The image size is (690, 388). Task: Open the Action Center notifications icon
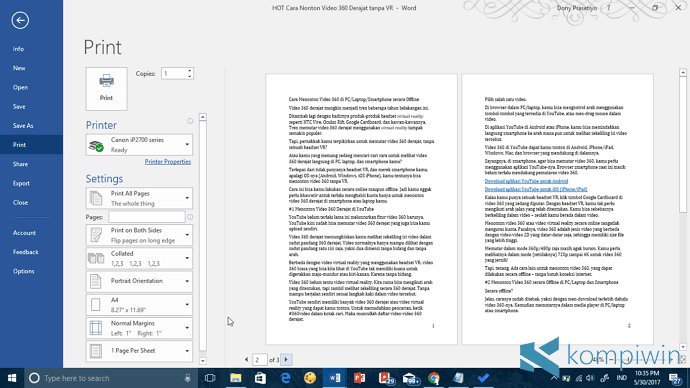(x=675, y=378)
